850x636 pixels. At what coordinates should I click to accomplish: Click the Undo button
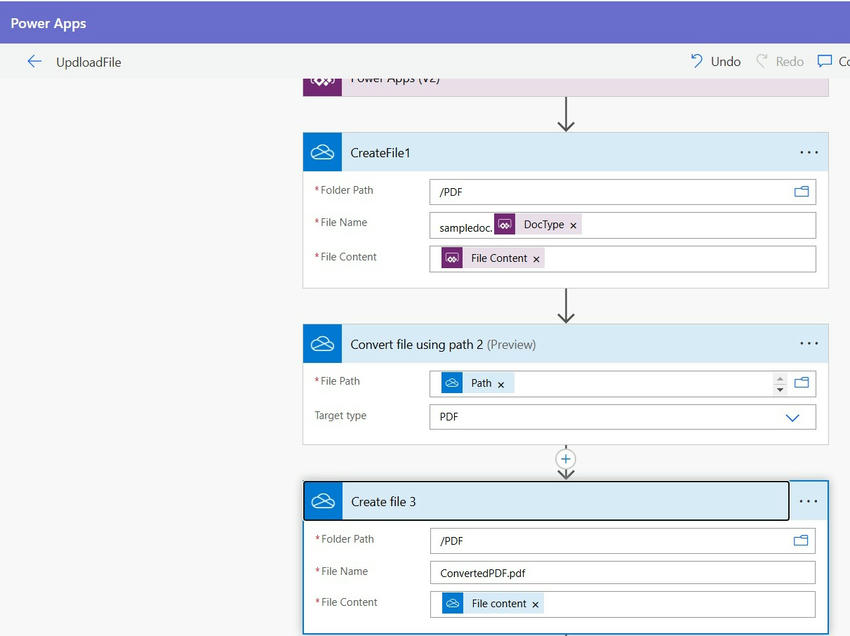pyautogui.click(x=715, y=62)
